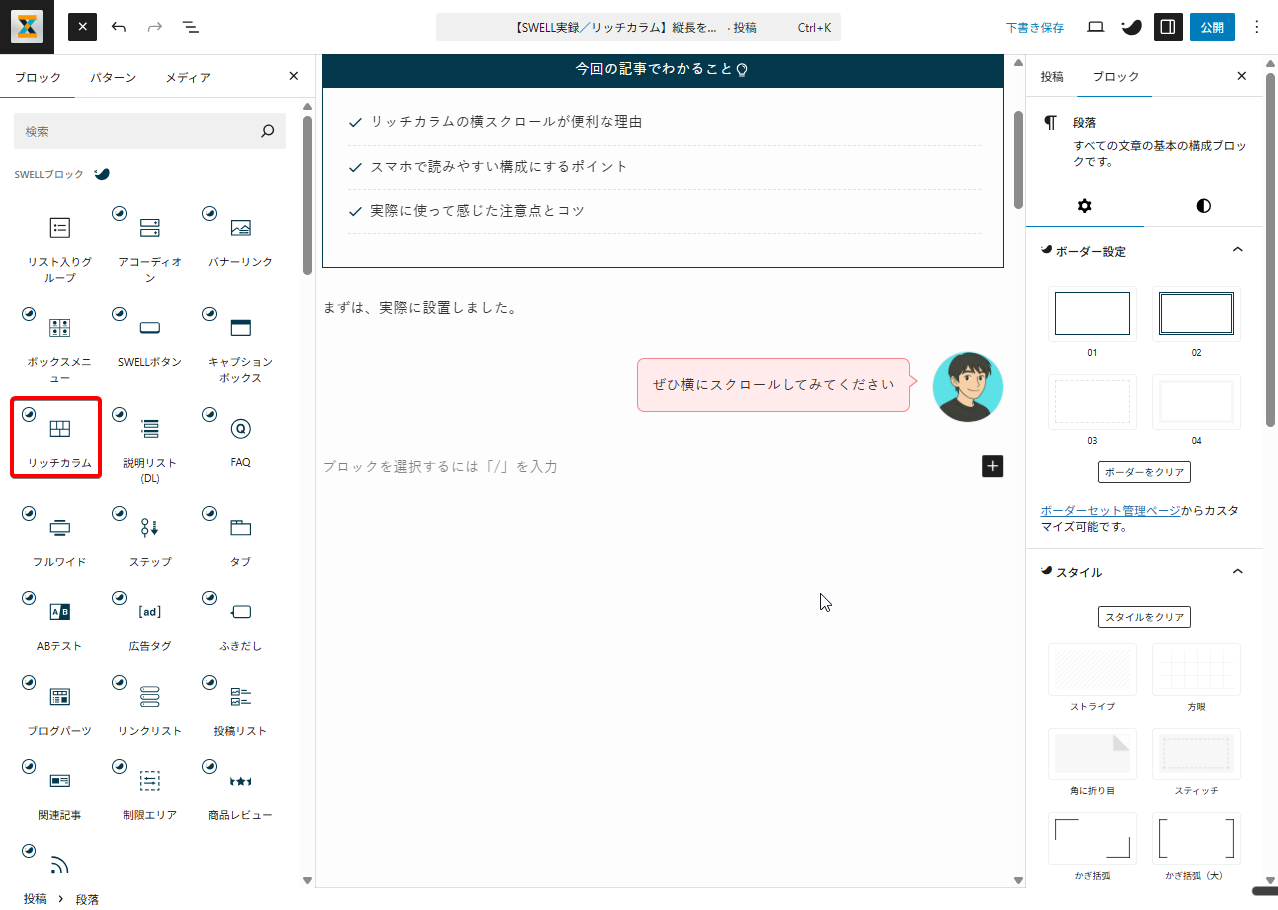
Task: Click the black plus add-block button
Action: click(x=992, y=466)
